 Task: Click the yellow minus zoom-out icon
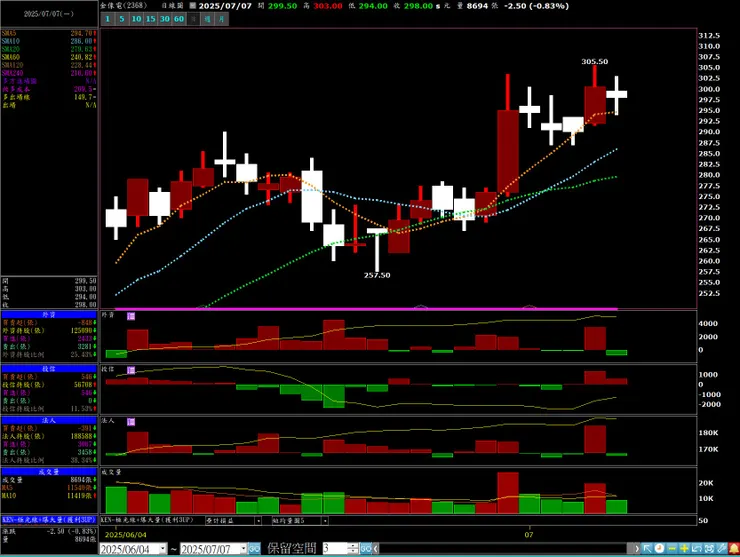[x=672, y=549]
